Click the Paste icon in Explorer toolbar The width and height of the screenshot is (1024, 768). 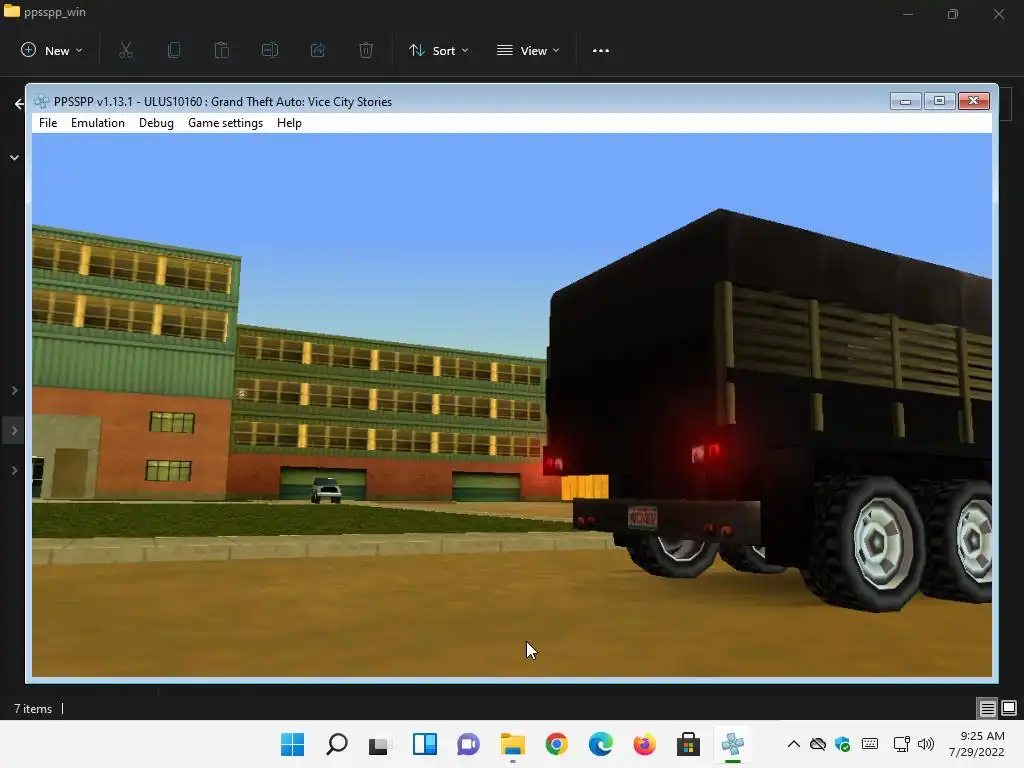coord(222,50)
